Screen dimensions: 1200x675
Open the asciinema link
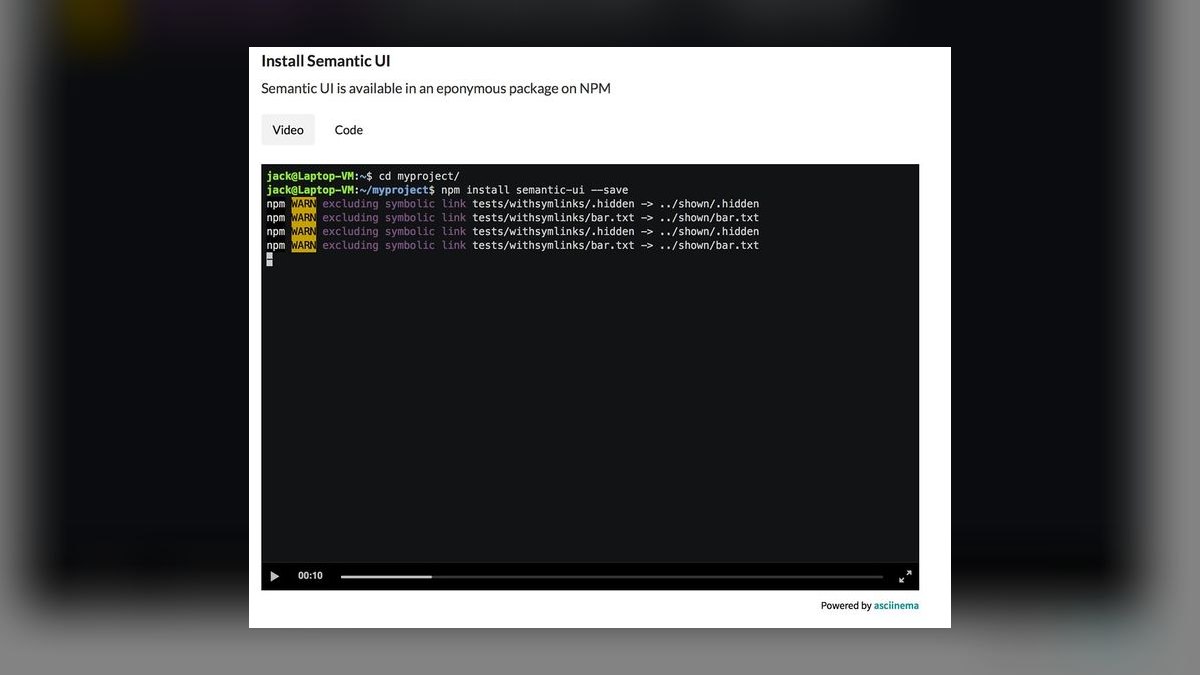click(896, 605)
